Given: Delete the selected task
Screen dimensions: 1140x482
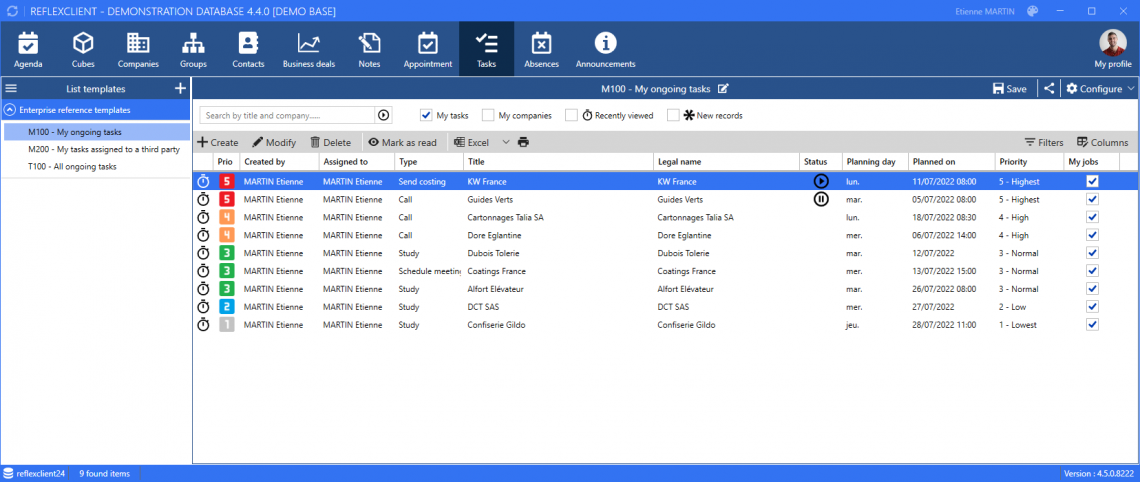Looking at the screenshot, I should 331,142.
